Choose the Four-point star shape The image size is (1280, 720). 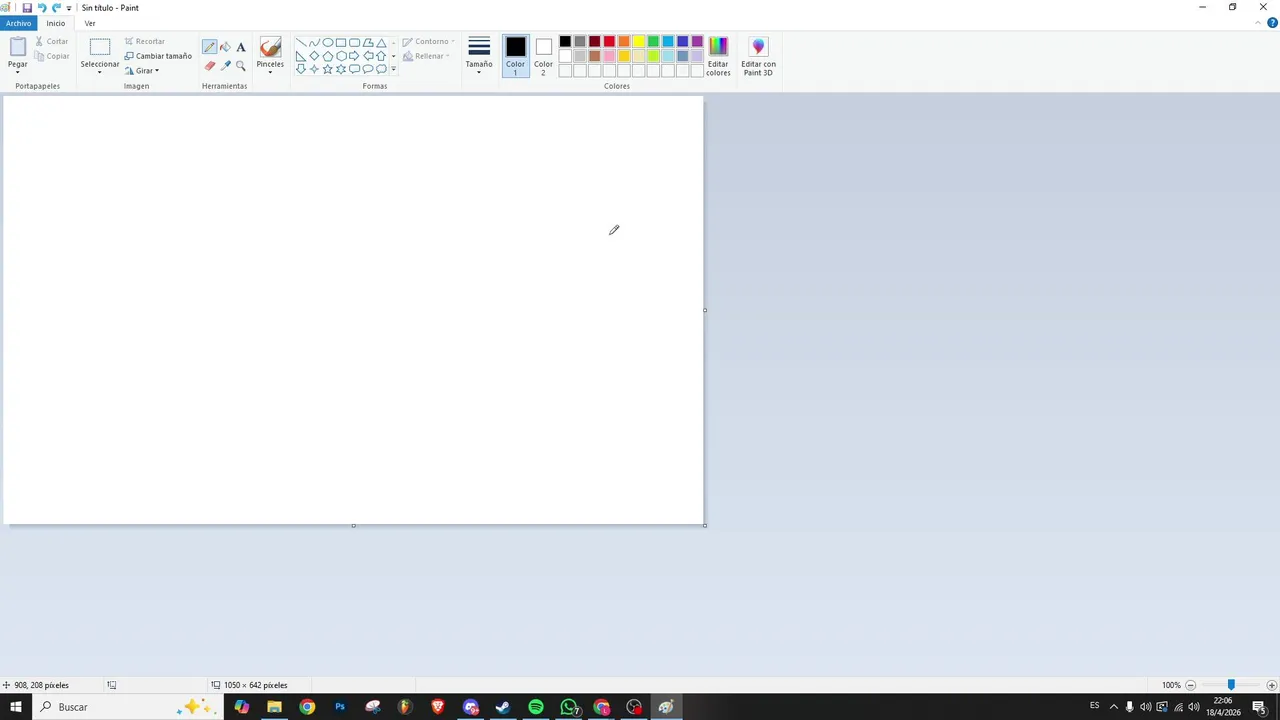click(x=314, y=69)
